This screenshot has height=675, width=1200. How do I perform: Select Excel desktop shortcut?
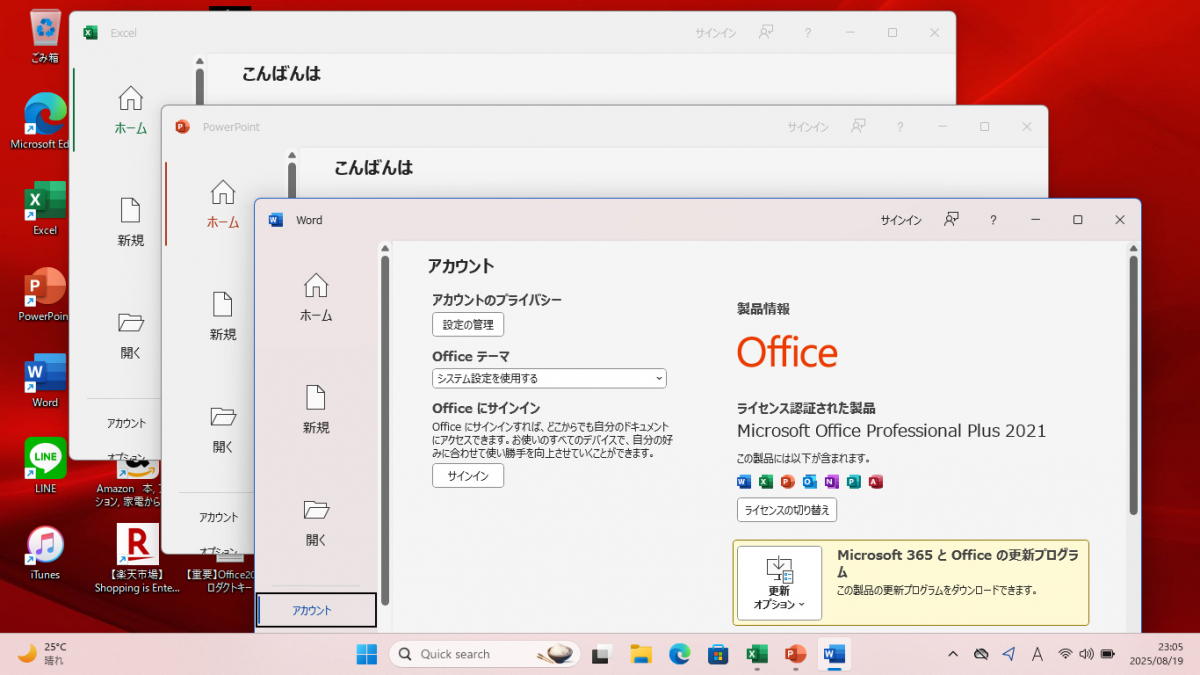click(45, 208)
